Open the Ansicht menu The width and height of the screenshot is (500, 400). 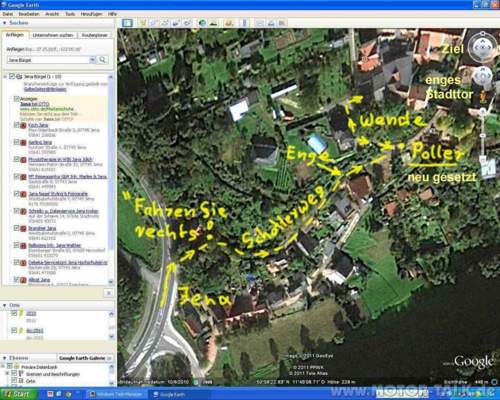pos(52,14)
